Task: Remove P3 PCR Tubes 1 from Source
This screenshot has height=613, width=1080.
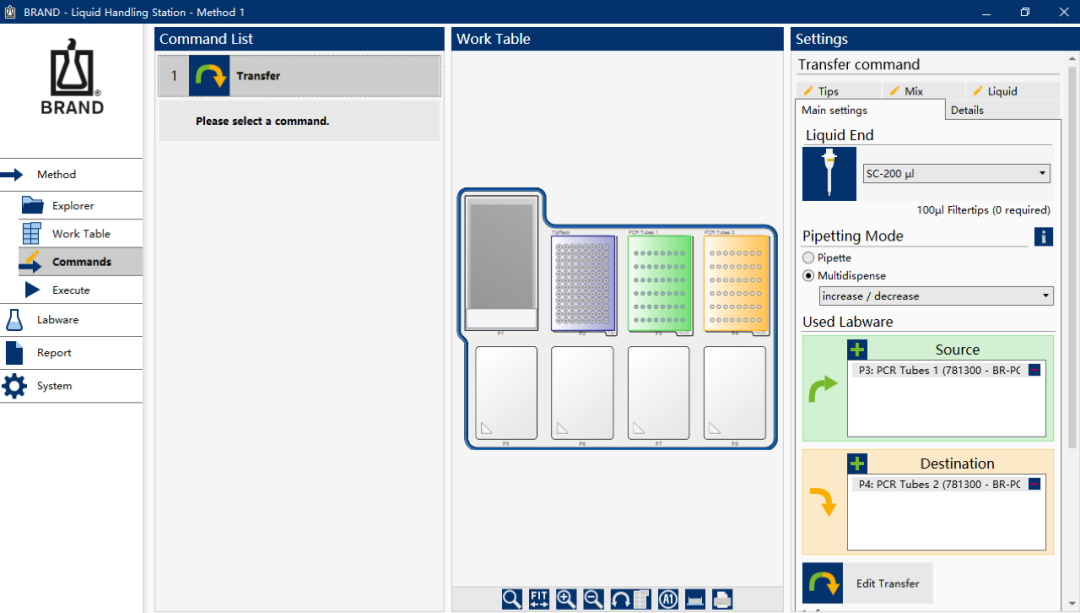Action: tap(1034, 370)
